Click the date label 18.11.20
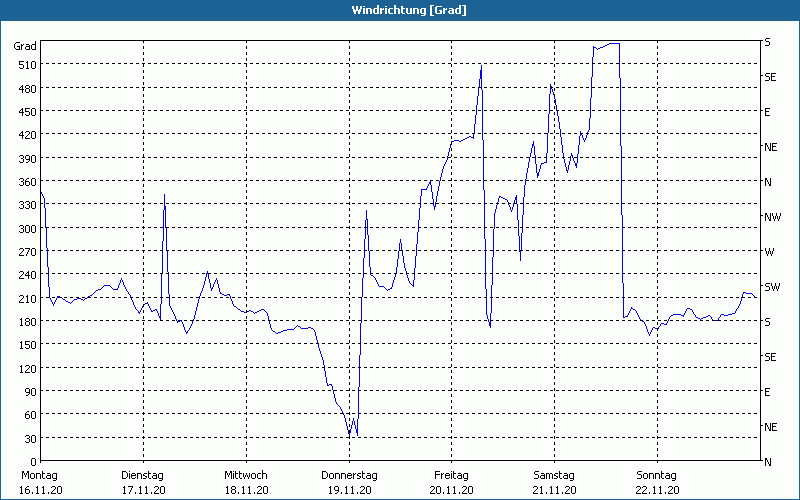The image size is (800, 500). [246, 491]
